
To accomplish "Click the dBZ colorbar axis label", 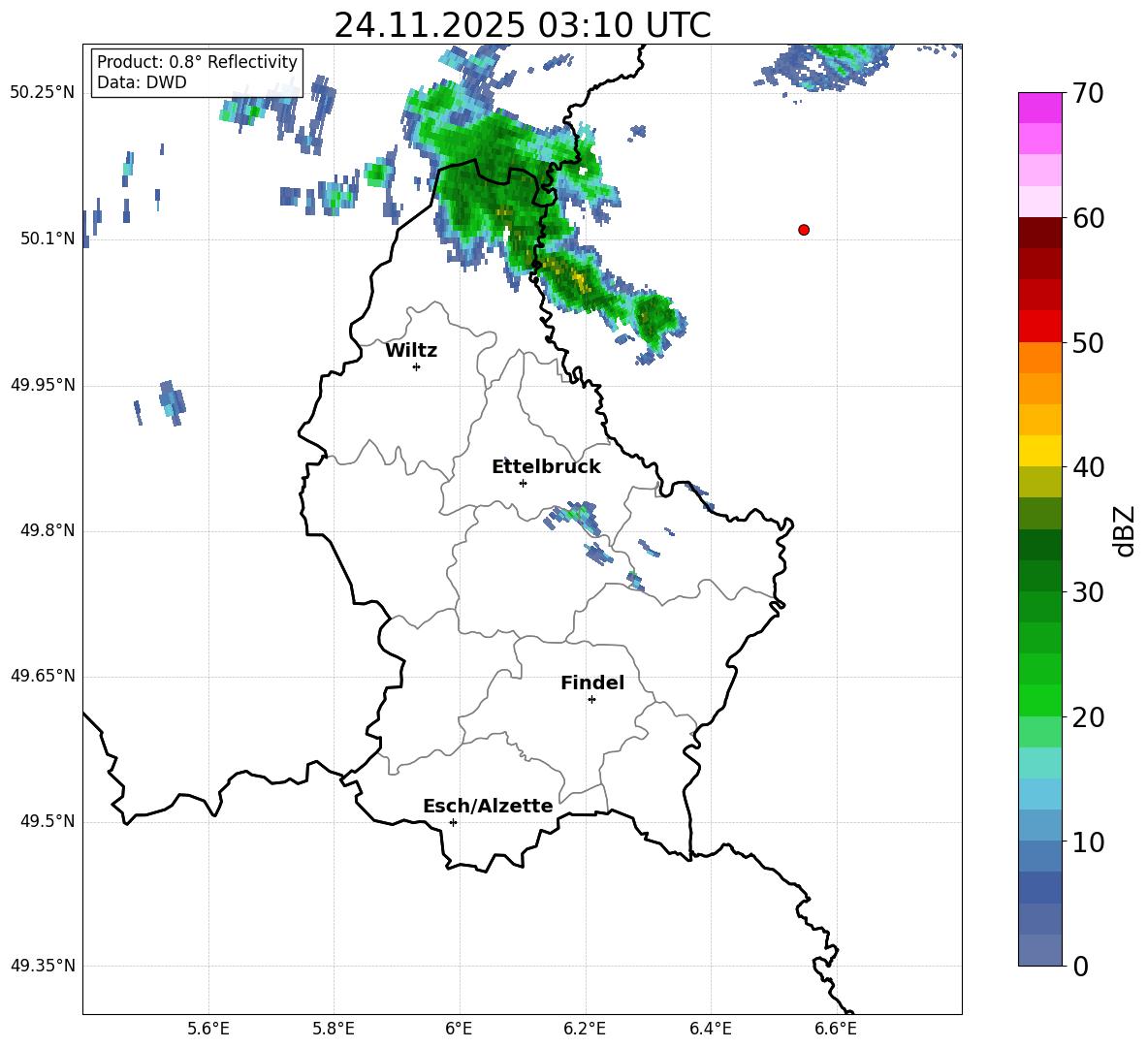I will click(1125, 530).
